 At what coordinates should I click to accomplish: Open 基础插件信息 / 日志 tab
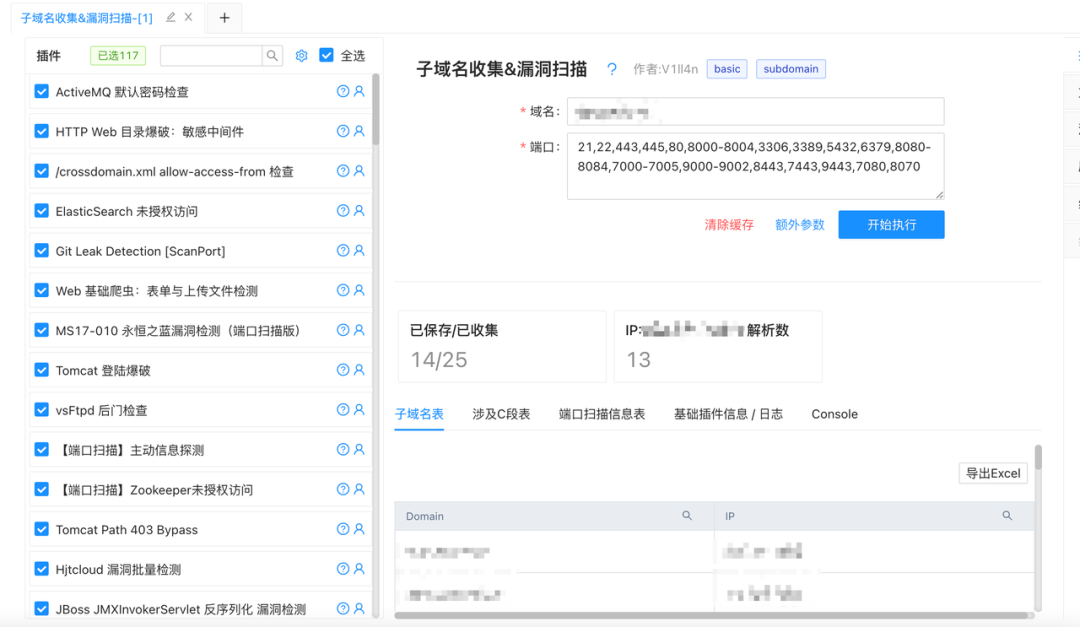pos(728,414)
